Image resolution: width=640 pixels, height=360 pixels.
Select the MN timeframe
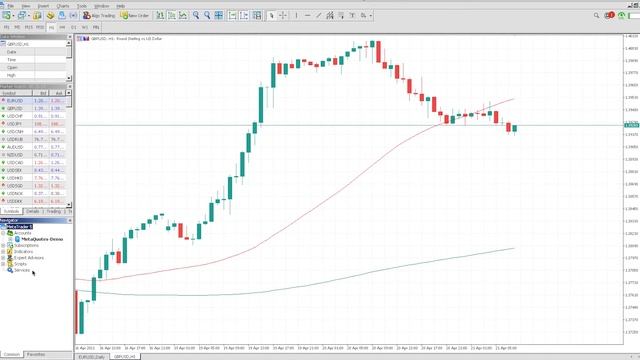click(96, 27)
